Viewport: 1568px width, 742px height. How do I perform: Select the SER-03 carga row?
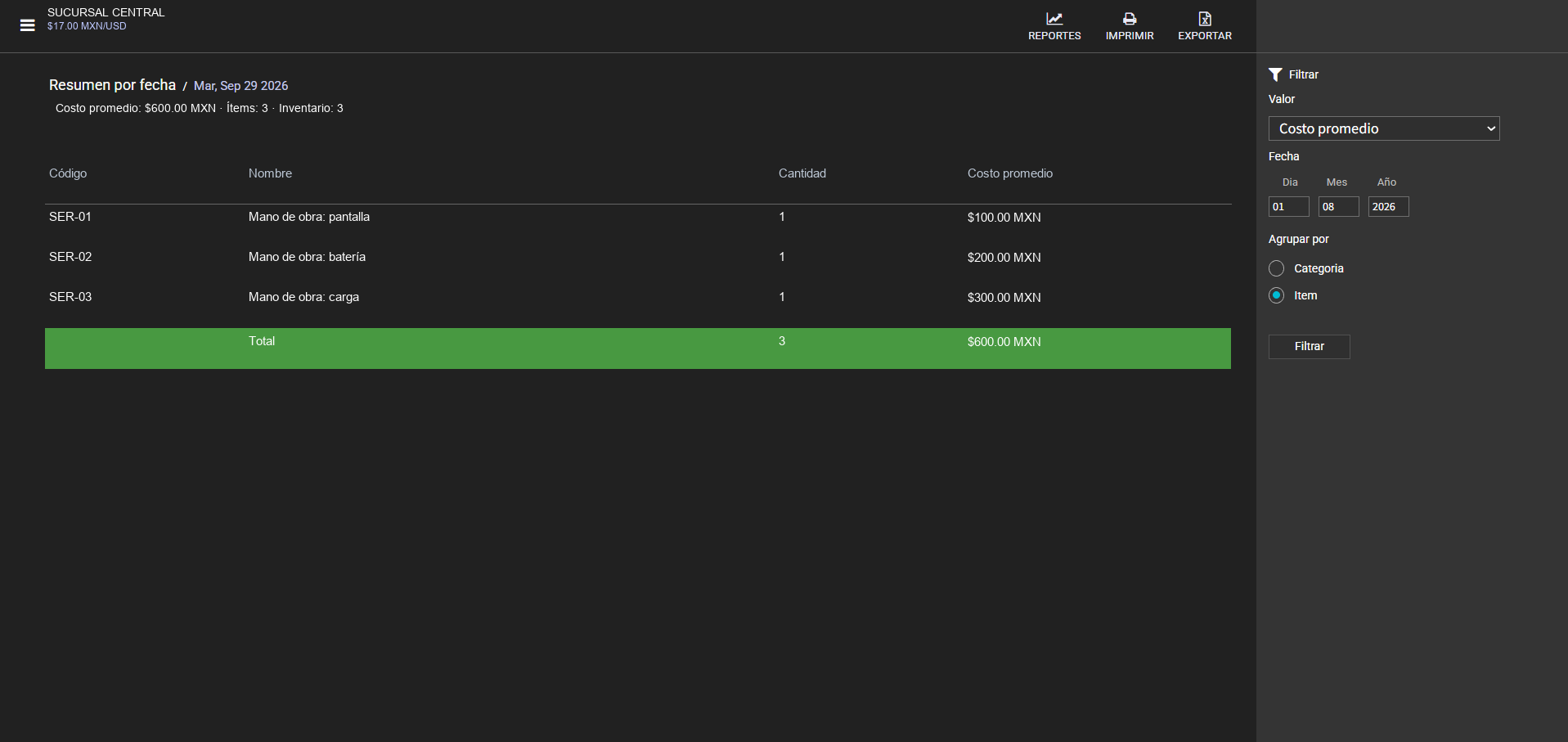coord(638,297)
